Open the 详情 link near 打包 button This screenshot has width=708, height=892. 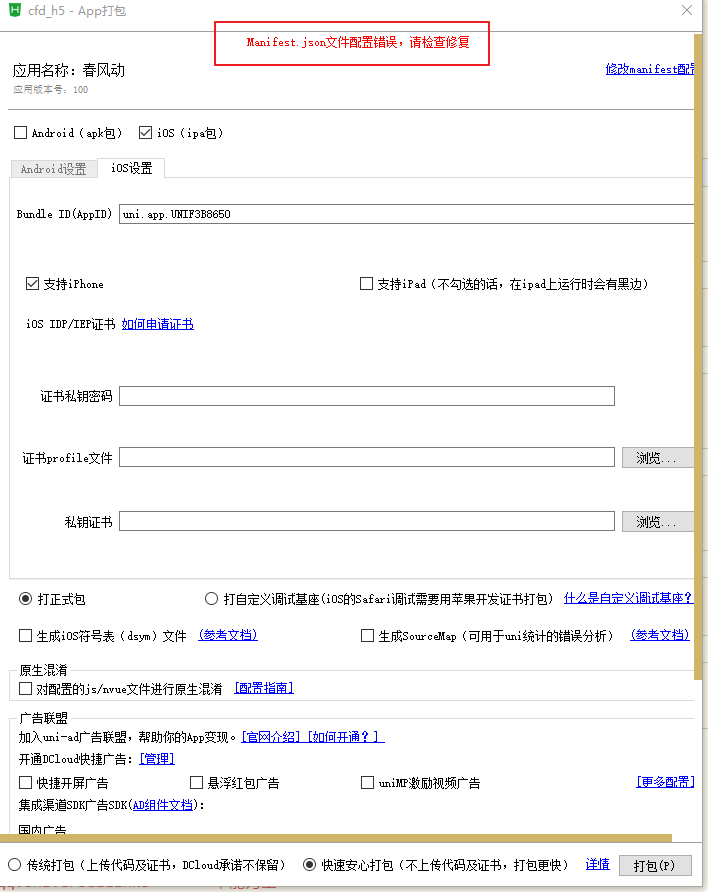(598, 865)
